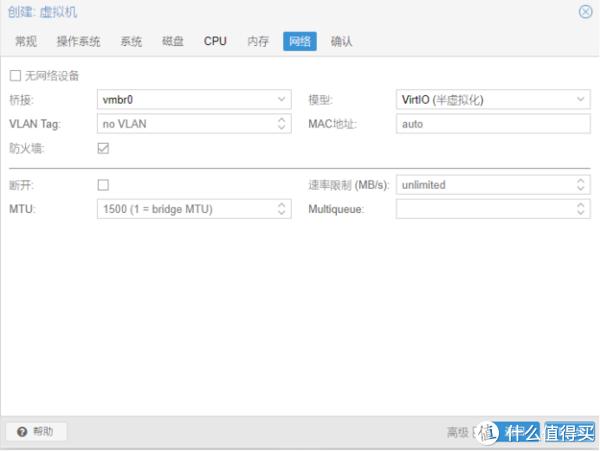The image size is (600, 451).
Task: Enable the 无网络设备 checkbox
Action: click(15, 76)
